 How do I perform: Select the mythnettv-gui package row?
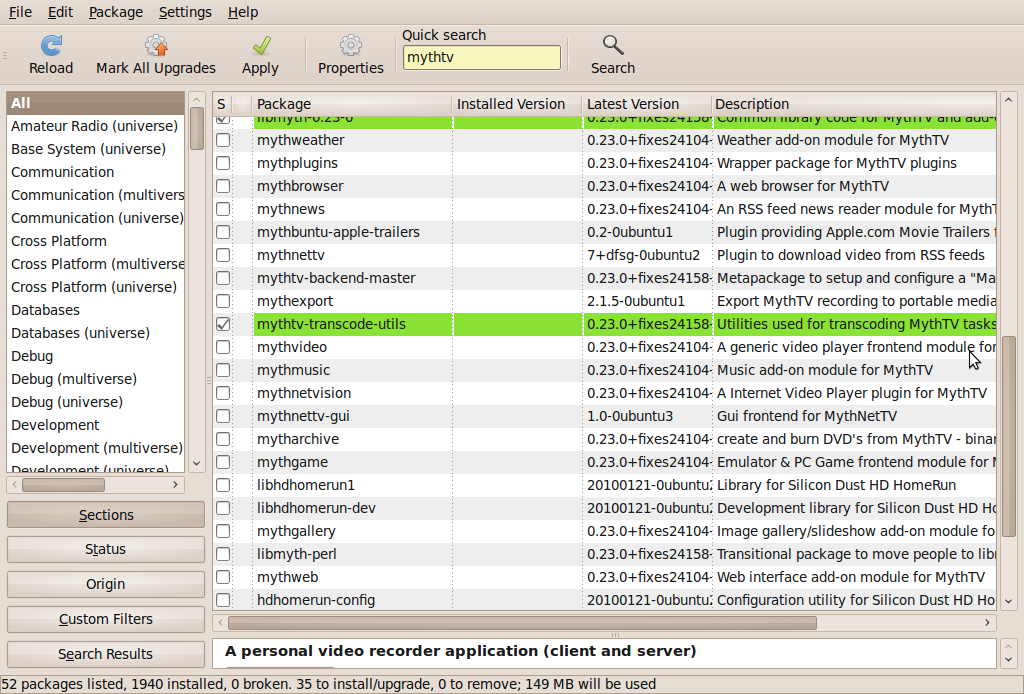[x=604, y=416]
